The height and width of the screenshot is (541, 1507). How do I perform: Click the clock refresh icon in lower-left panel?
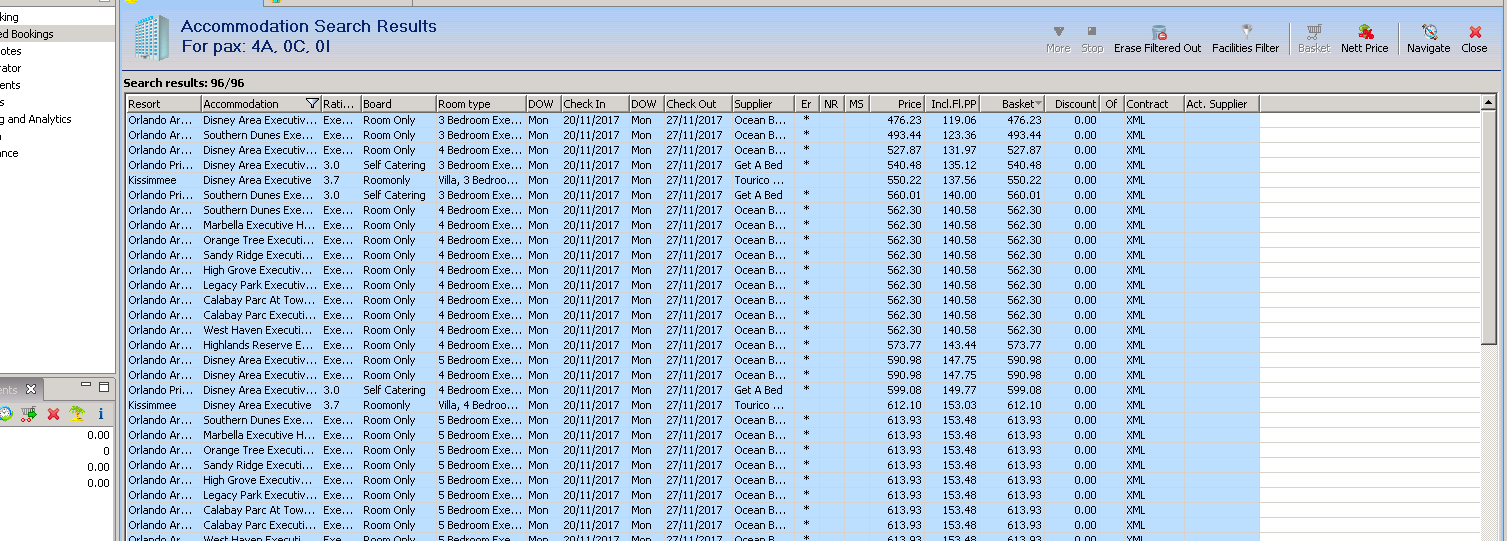[5, 413]
